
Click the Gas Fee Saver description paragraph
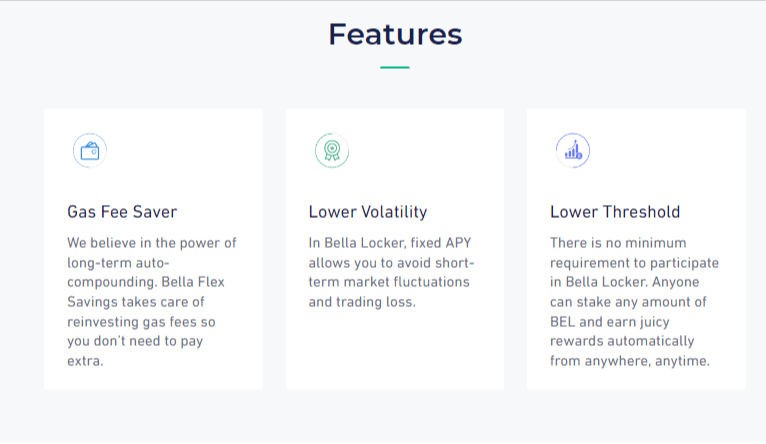(x=152, y=302)
